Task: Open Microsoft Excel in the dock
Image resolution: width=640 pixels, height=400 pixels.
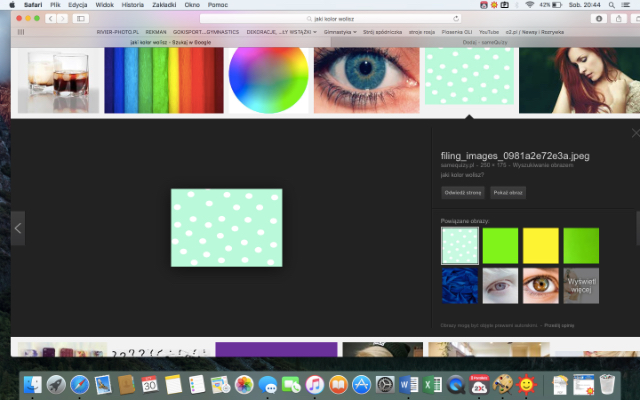Action: pos(432,384)
